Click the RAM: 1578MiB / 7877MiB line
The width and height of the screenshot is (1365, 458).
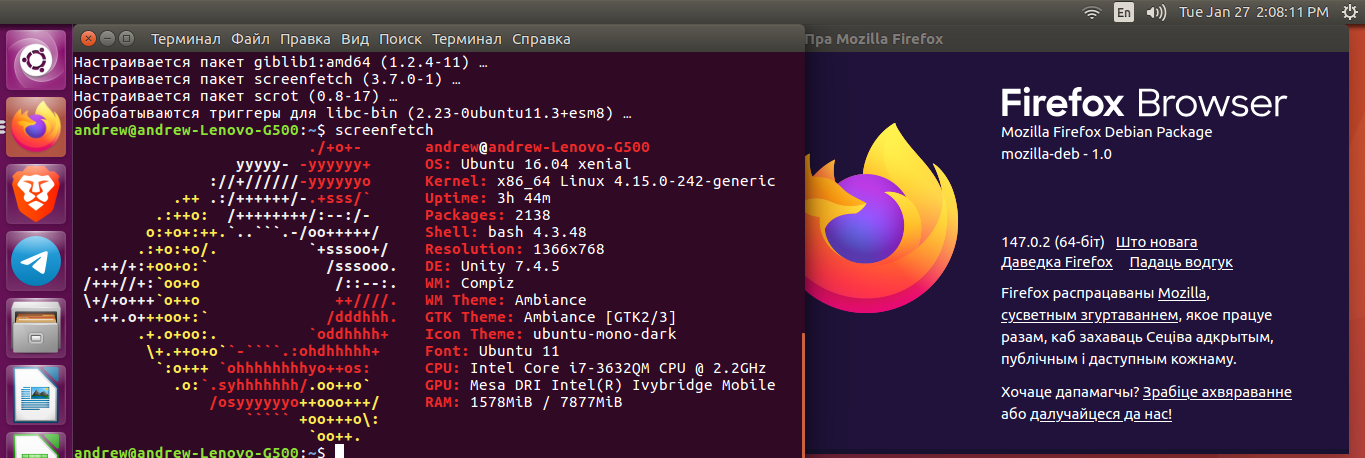click(524, 402)
